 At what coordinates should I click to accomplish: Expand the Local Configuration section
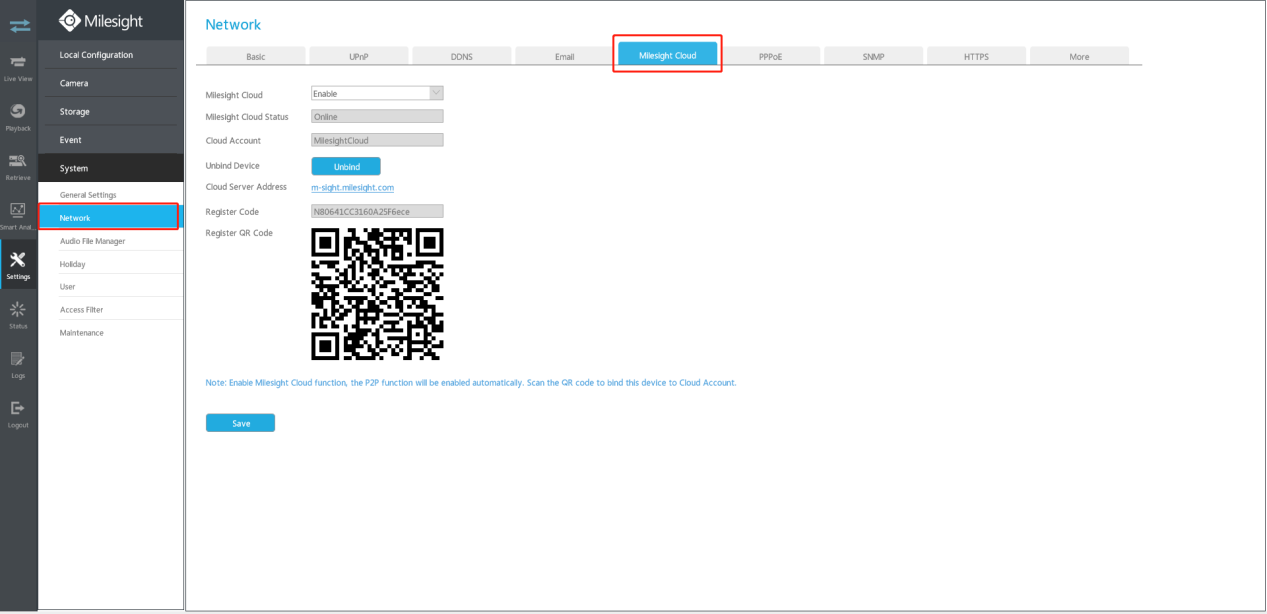[111, 55]
